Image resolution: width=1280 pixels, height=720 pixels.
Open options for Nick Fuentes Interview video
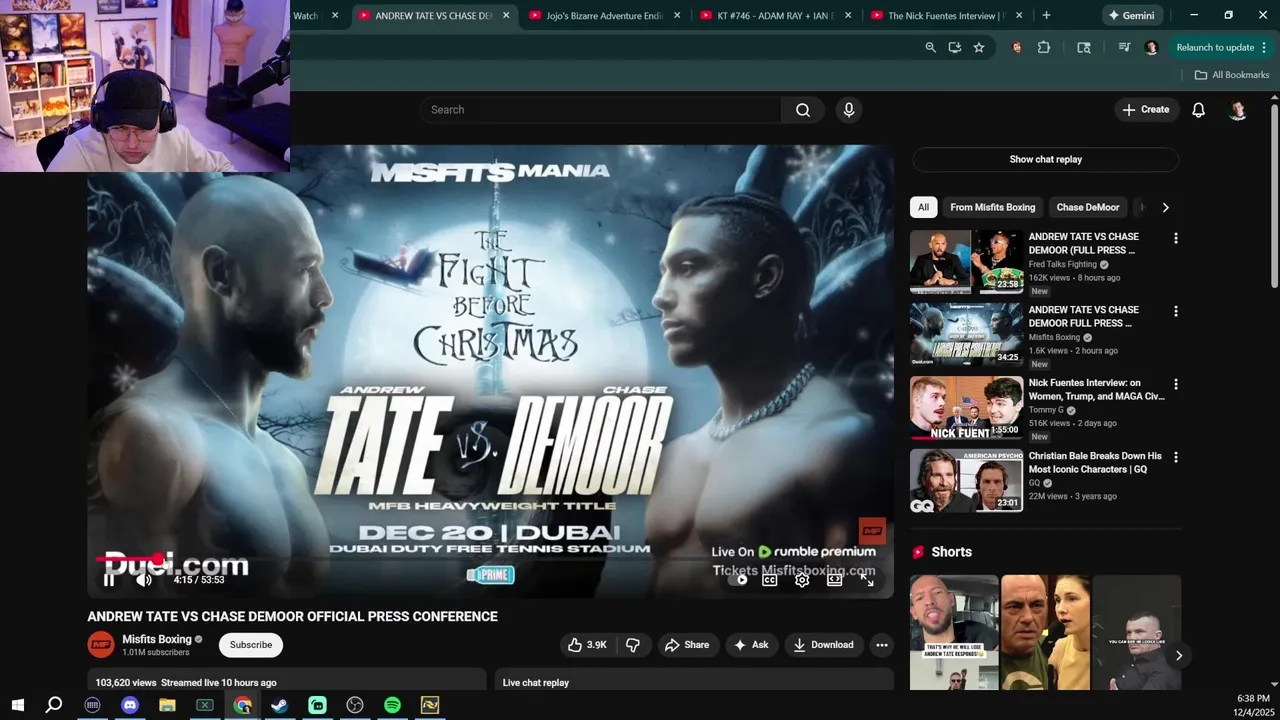[x=1176, y=384]
